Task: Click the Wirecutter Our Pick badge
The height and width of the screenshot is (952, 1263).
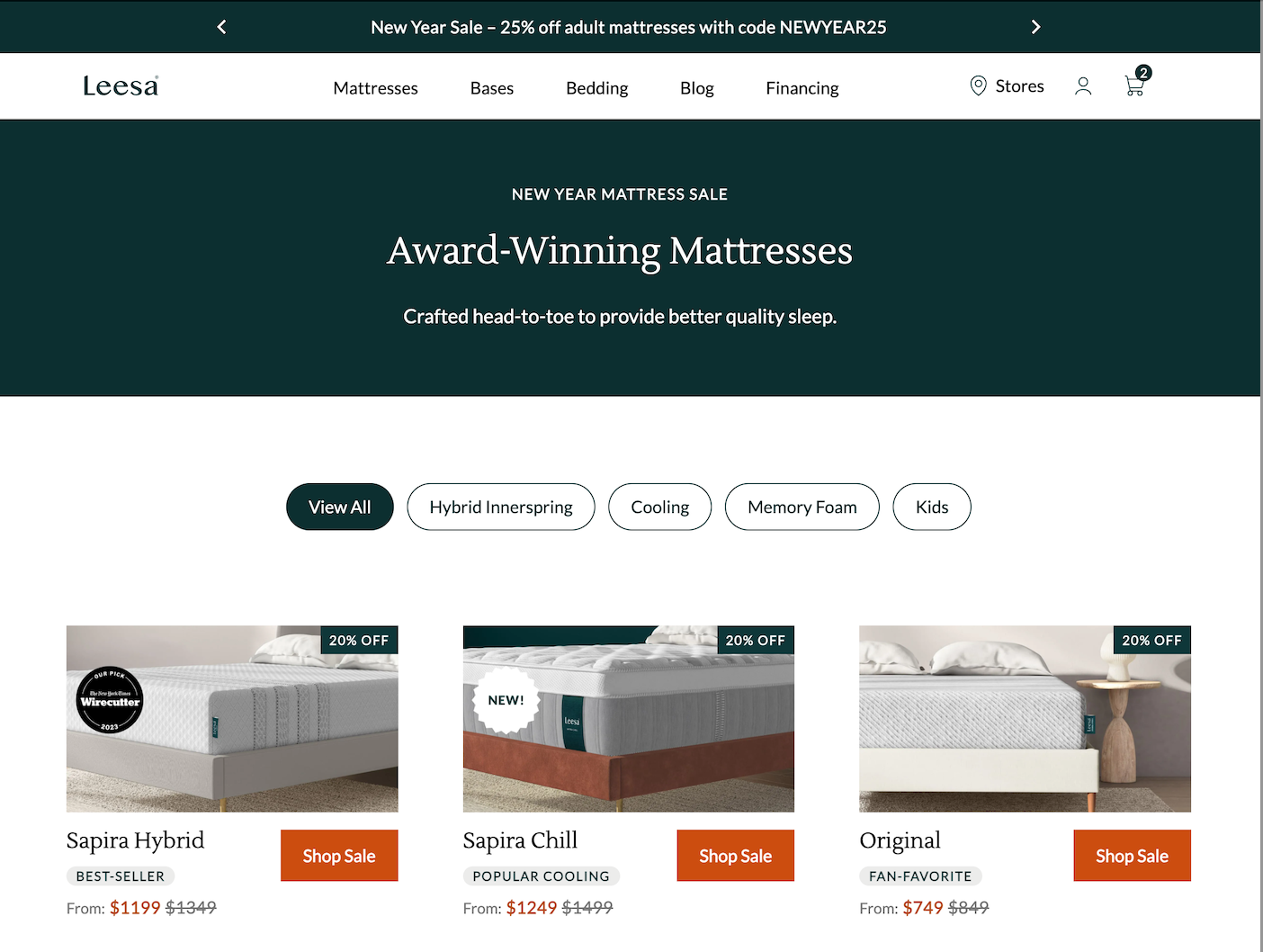Action: (x=110, y=700)
